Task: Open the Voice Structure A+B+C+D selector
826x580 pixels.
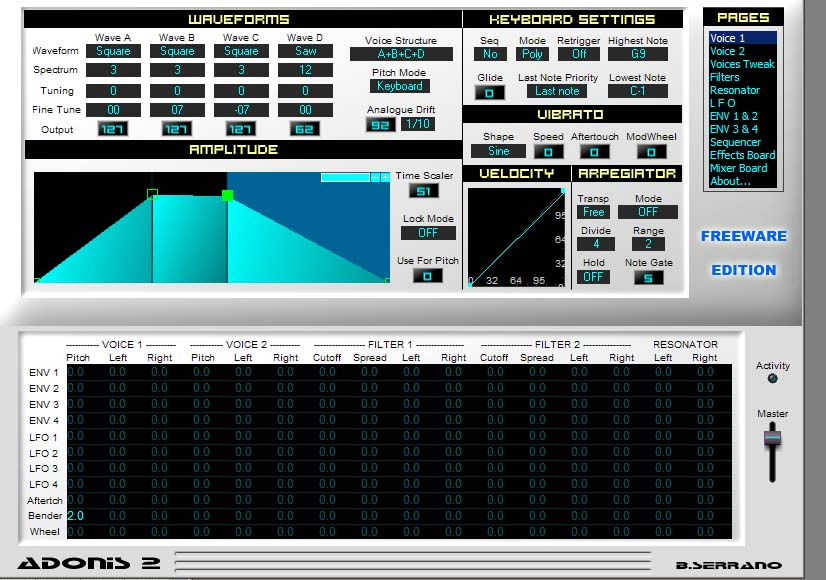Action: (x=401, y=54)
